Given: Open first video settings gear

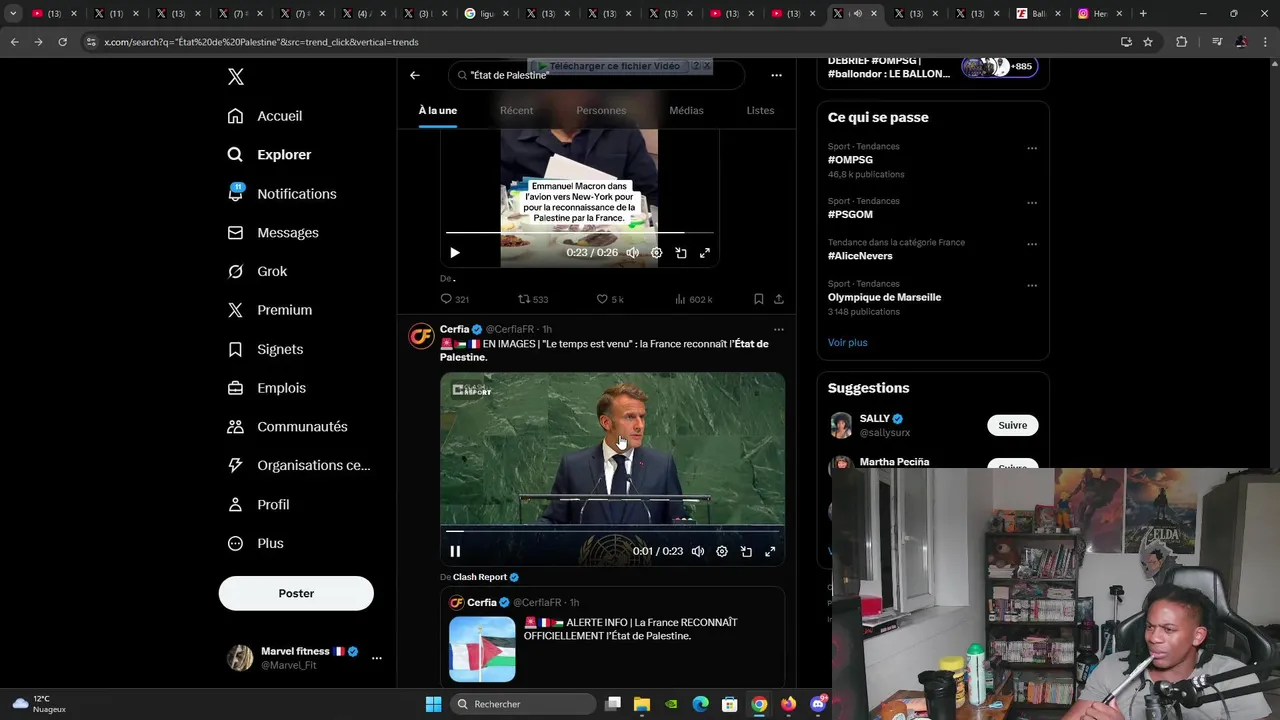Looking at the screenshot, I should pos(657,253).
